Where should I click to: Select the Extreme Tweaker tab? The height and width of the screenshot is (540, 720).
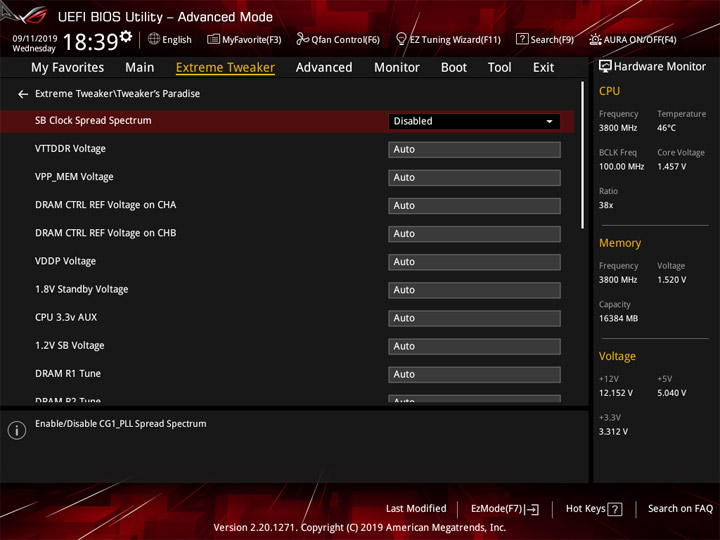(x=225, y=68)
